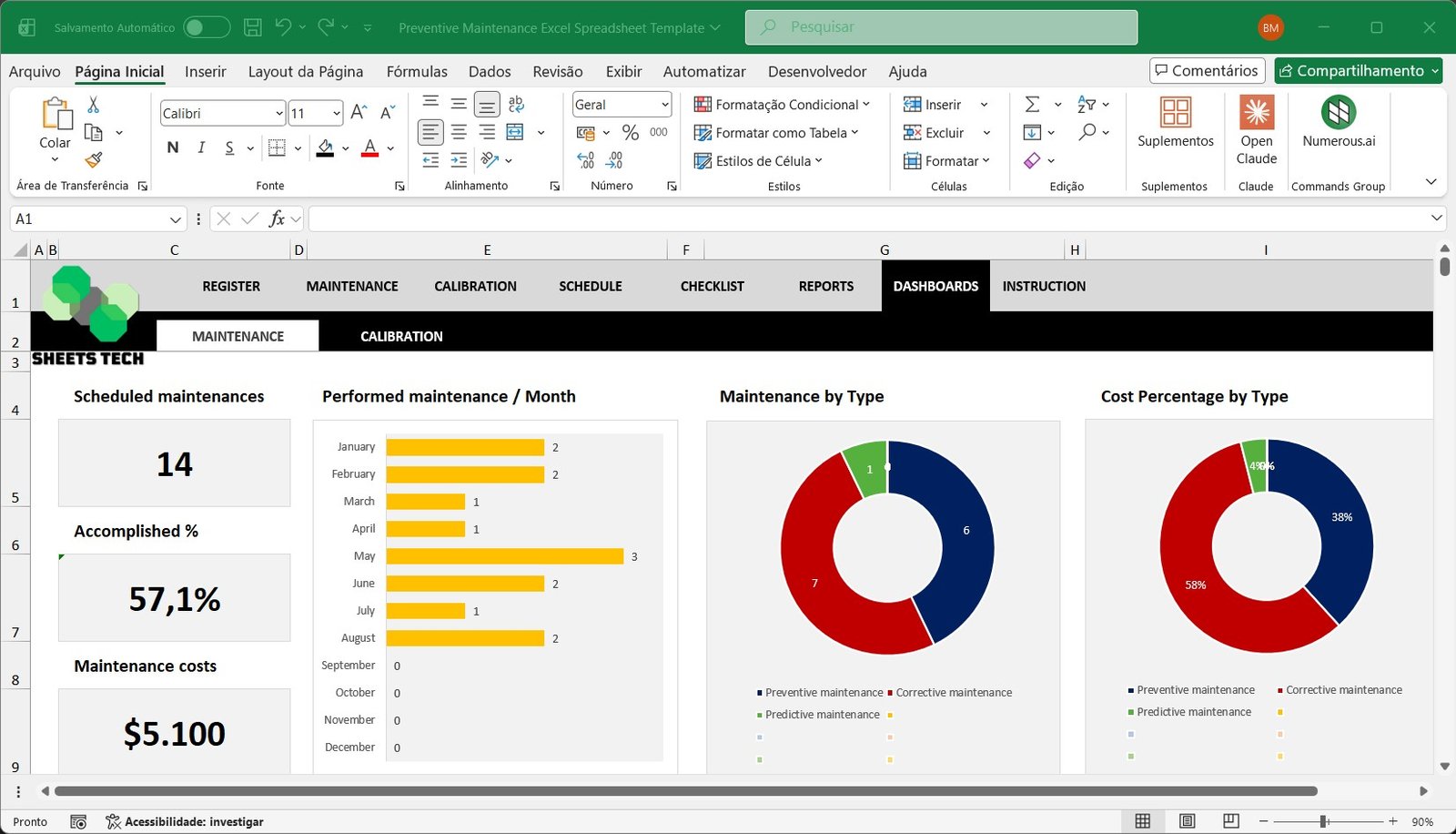This screenshot has width=1456, height=834.
Task: Click inside the Pesquisar search box
Action: click(x=941, y=26)
